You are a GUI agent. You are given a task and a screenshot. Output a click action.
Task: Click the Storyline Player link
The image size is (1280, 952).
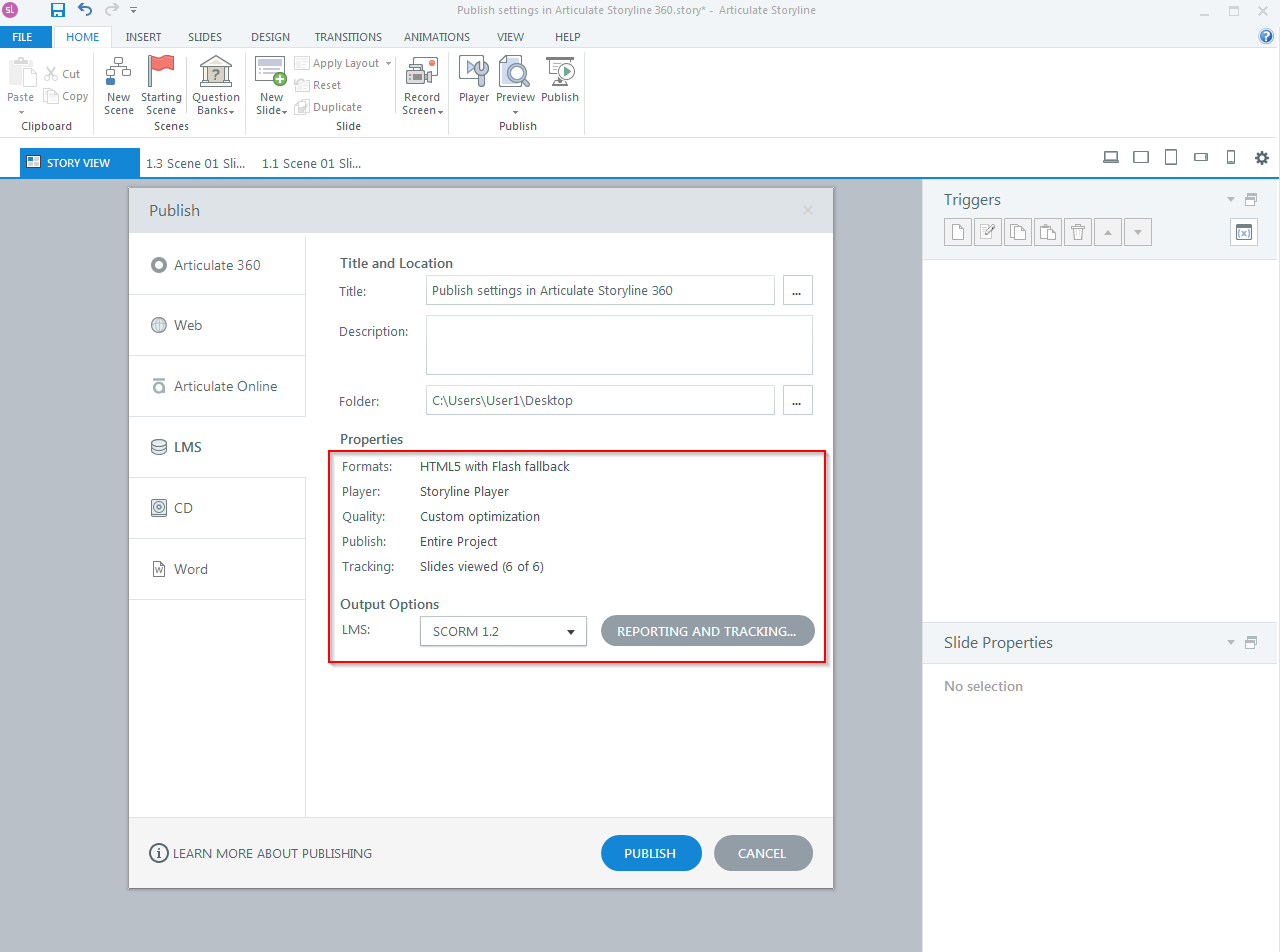[x=464, y=491]
